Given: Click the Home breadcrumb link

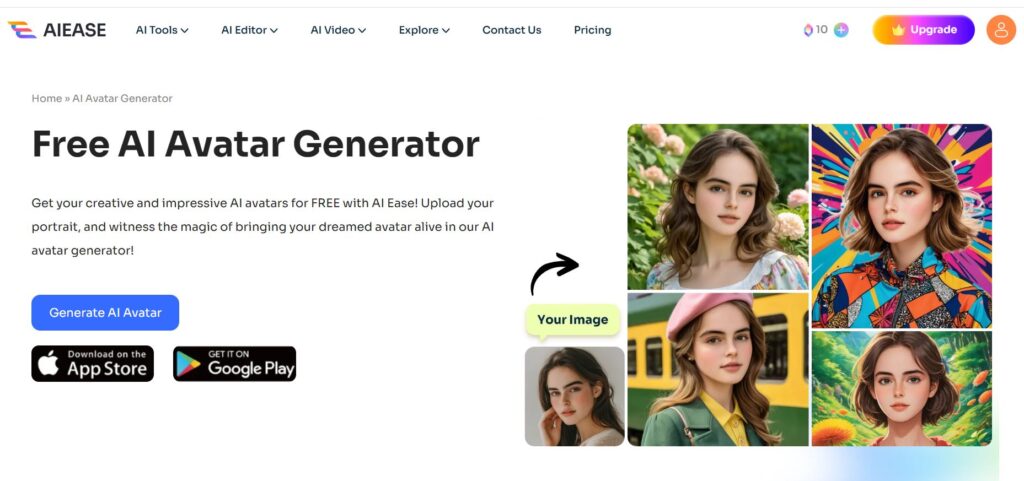Looking at the screenshot, I should point(46,99).
